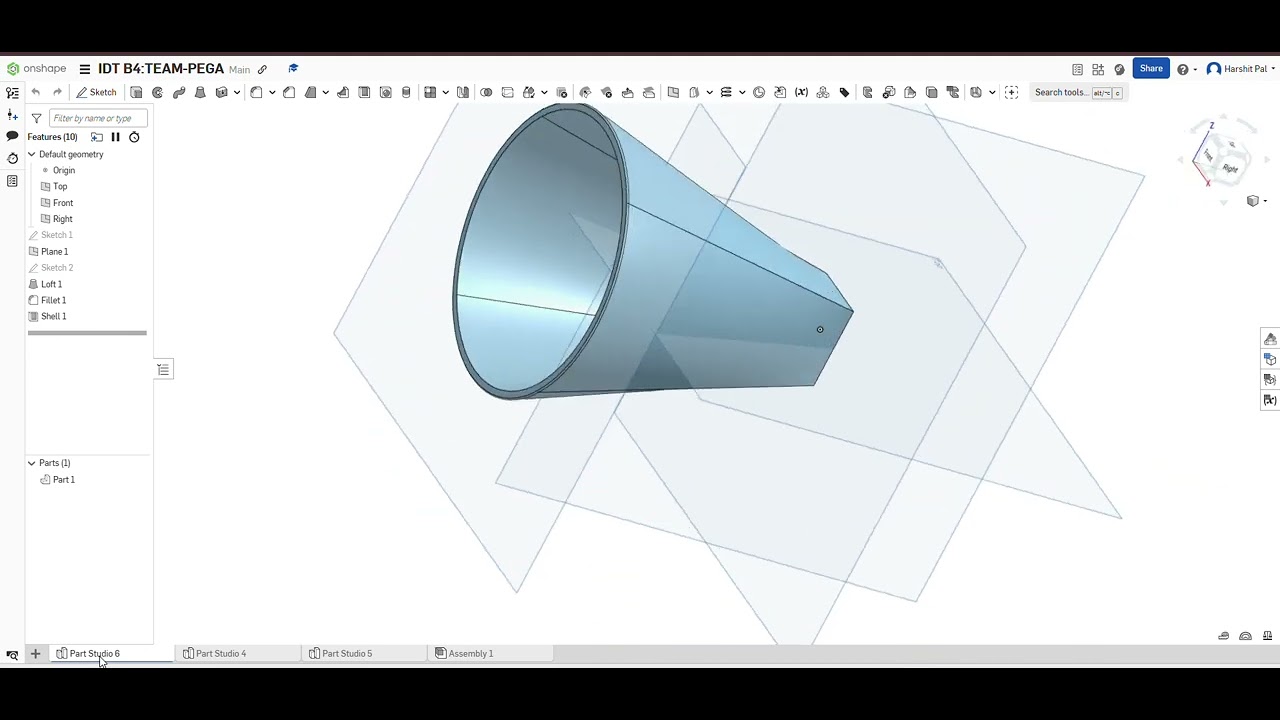
Task: Expand the Draft tool dropdown
Action: 325,93
